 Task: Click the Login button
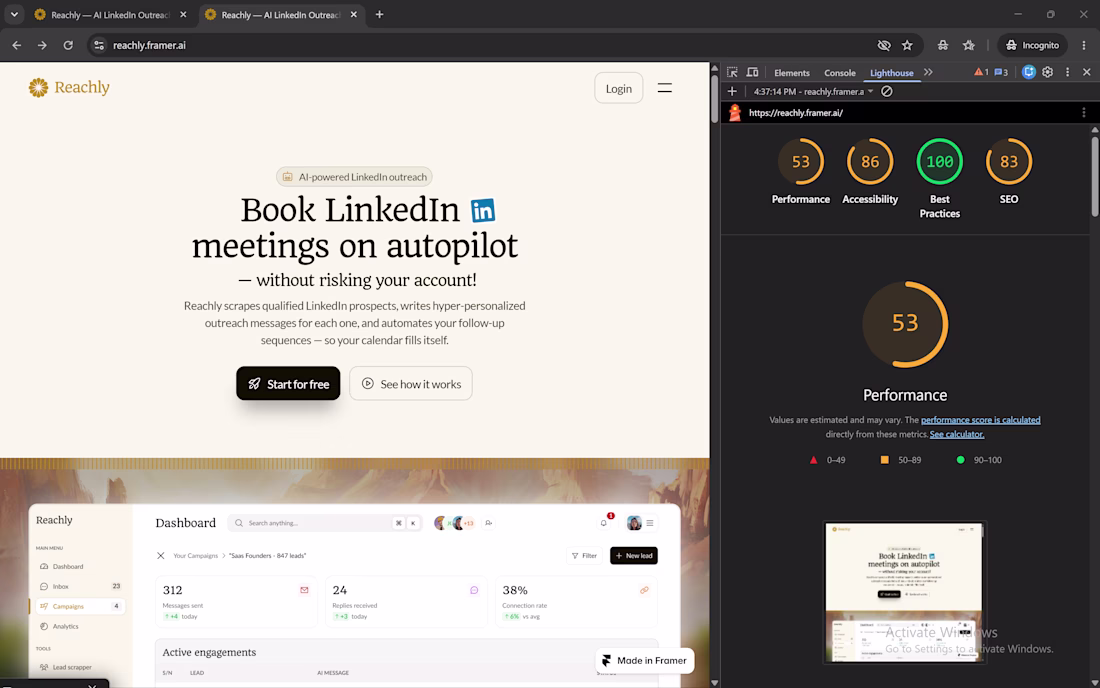[619, 88]
